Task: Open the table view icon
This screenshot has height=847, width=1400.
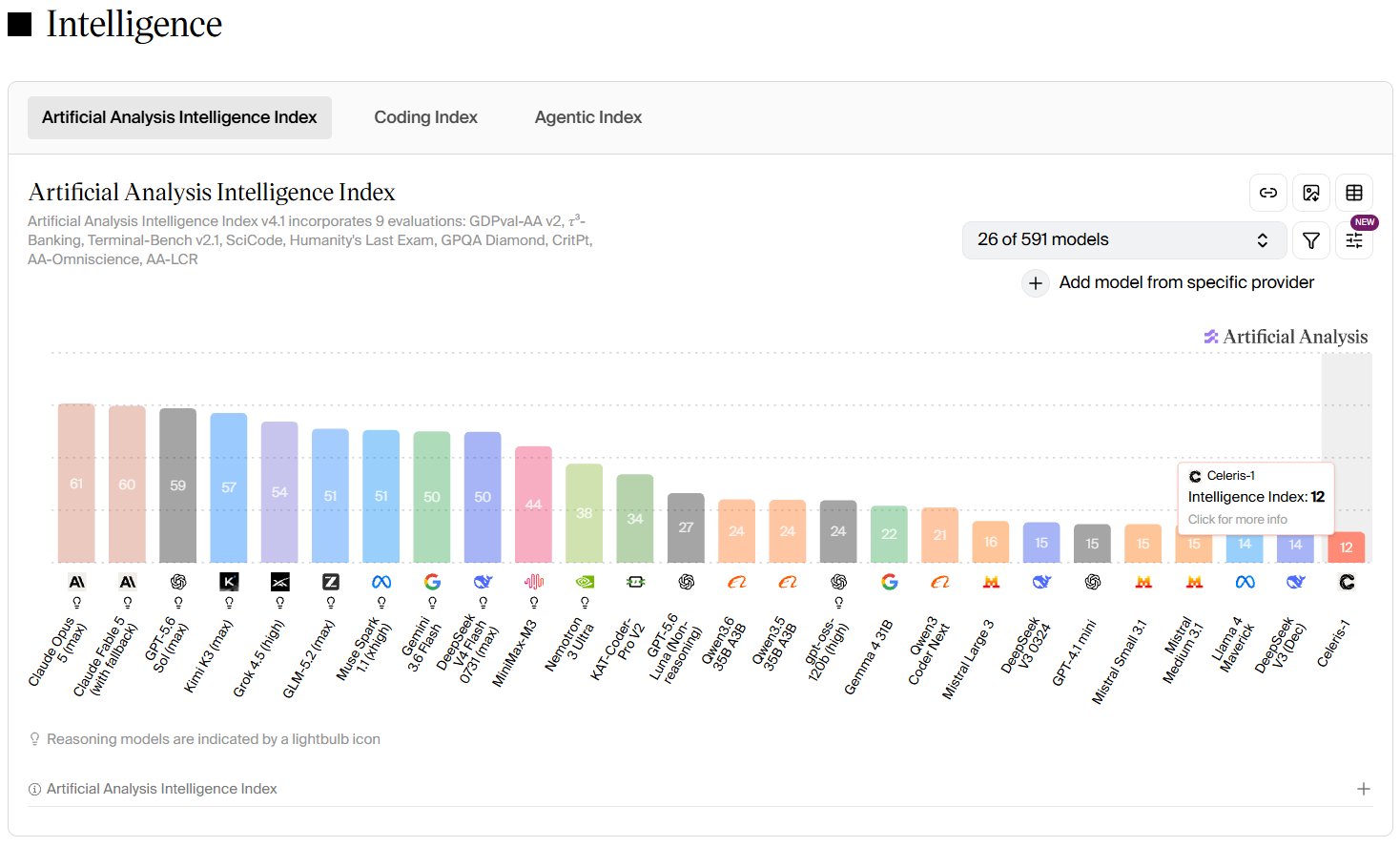Action: click(x=1354, y=193)
